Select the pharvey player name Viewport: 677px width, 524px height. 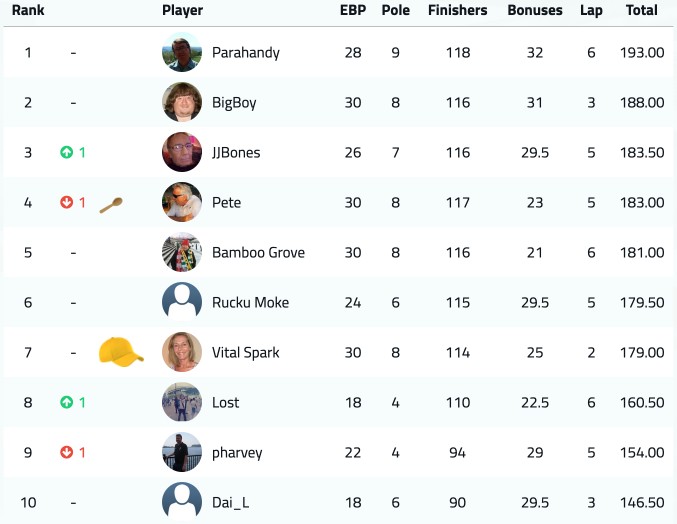coord(237,453)
